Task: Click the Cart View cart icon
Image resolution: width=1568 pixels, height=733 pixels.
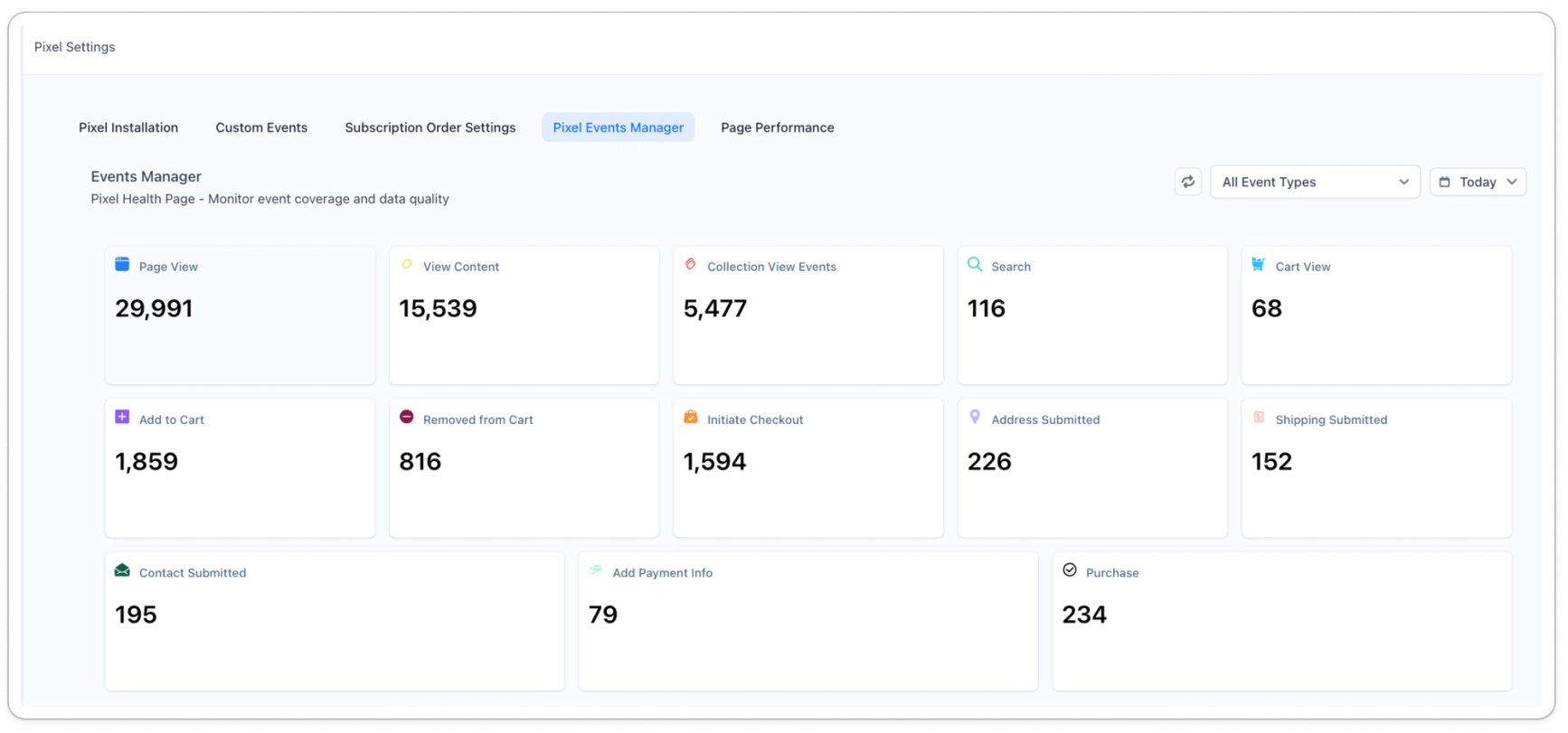Action: (x=1258, y=264)
